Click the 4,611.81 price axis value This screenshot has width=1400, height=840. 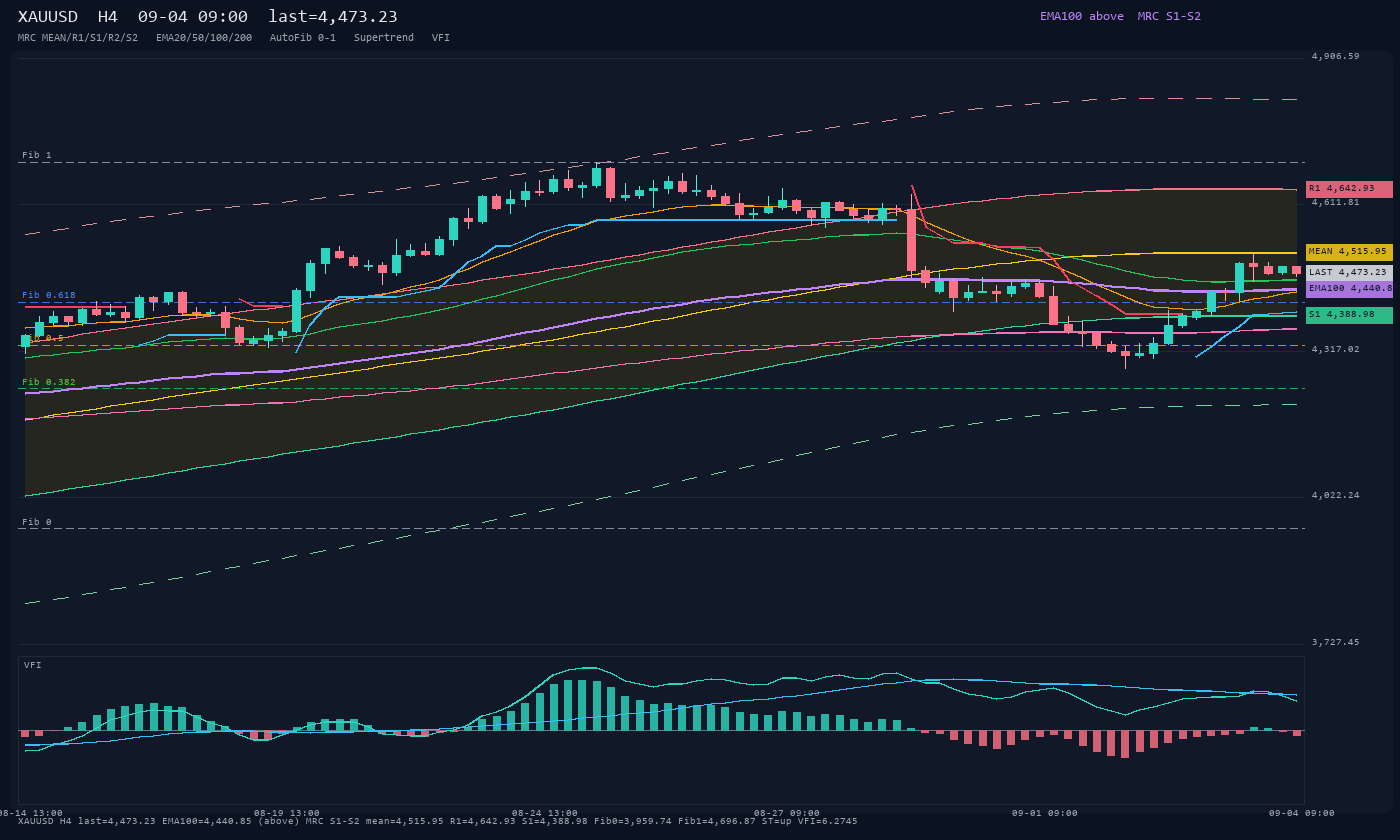pyautogui.click(x=1336, y=203)
